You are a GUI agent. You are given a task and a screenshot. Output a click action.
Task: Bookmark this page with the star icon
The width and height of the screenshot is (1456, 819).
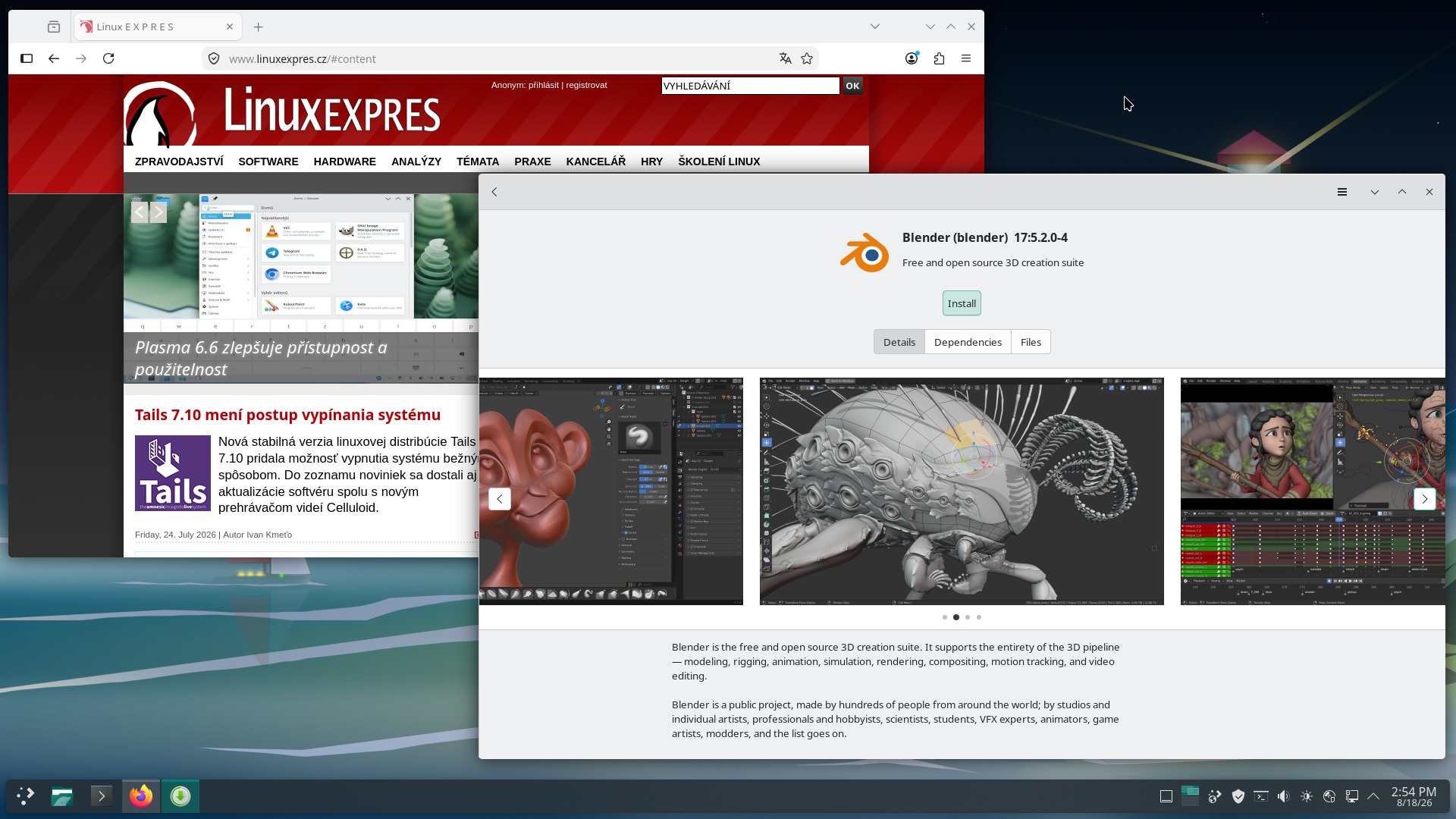(x=807, y=58)
